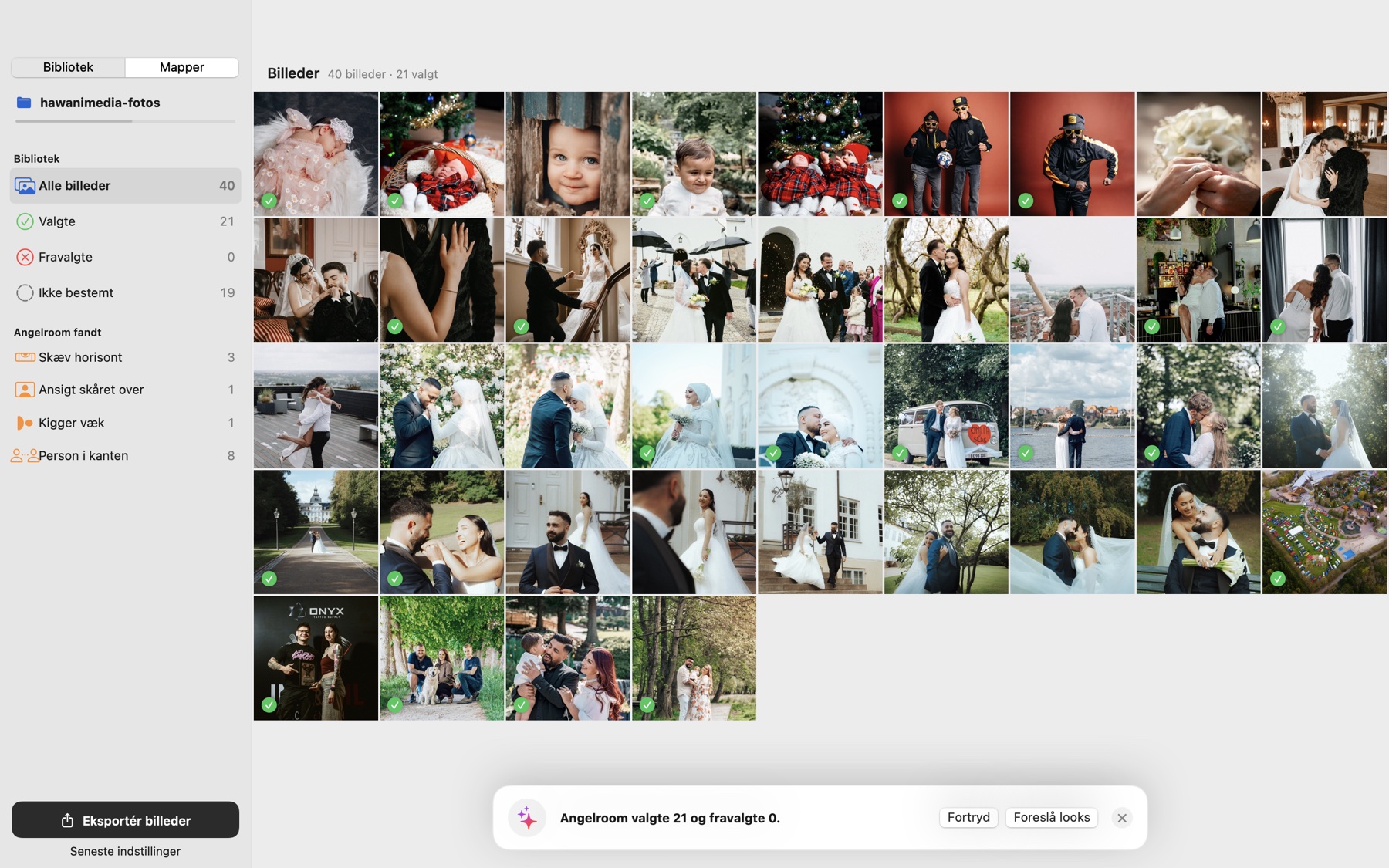Click the Ansigt skåret over icon
Screen dimensions: 1389x868
click(x=25, y=390)
